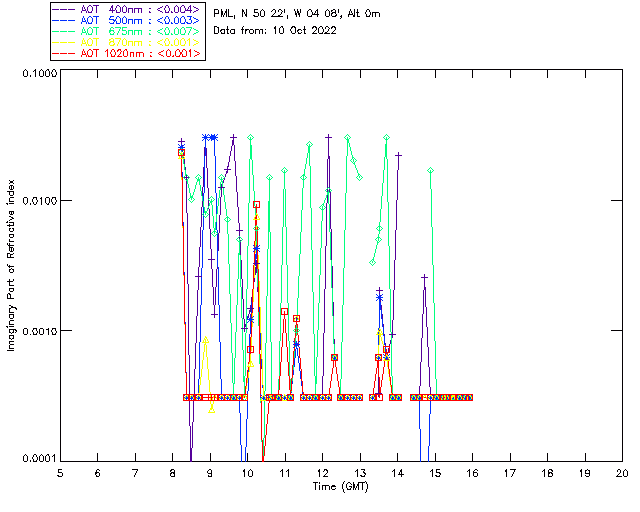Viewport: 640px width, 512px height.
Task: Click the x-axis tick label 15
Action: [x=435, y=473]
